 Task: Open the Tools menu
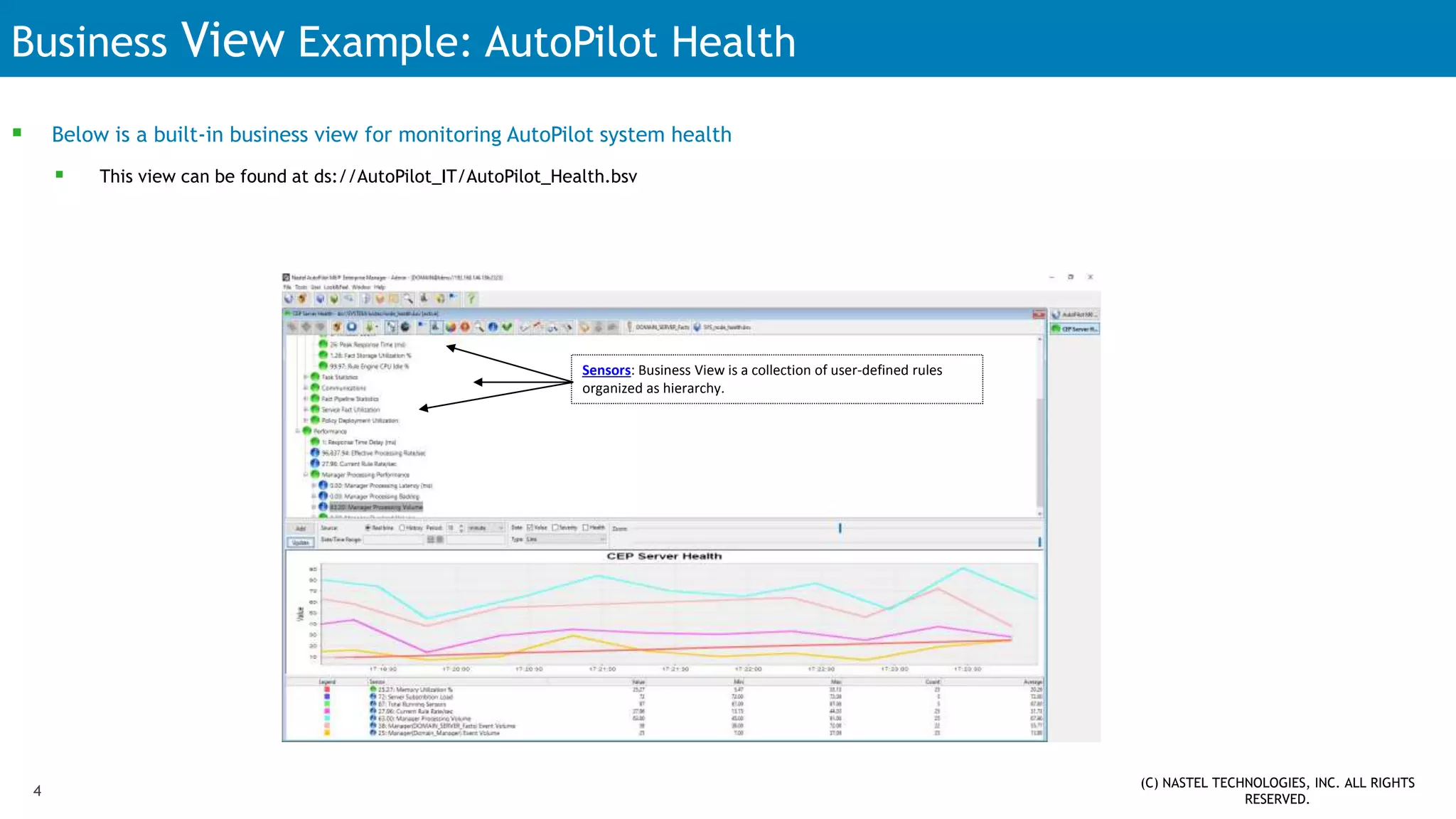coord(301,287)
